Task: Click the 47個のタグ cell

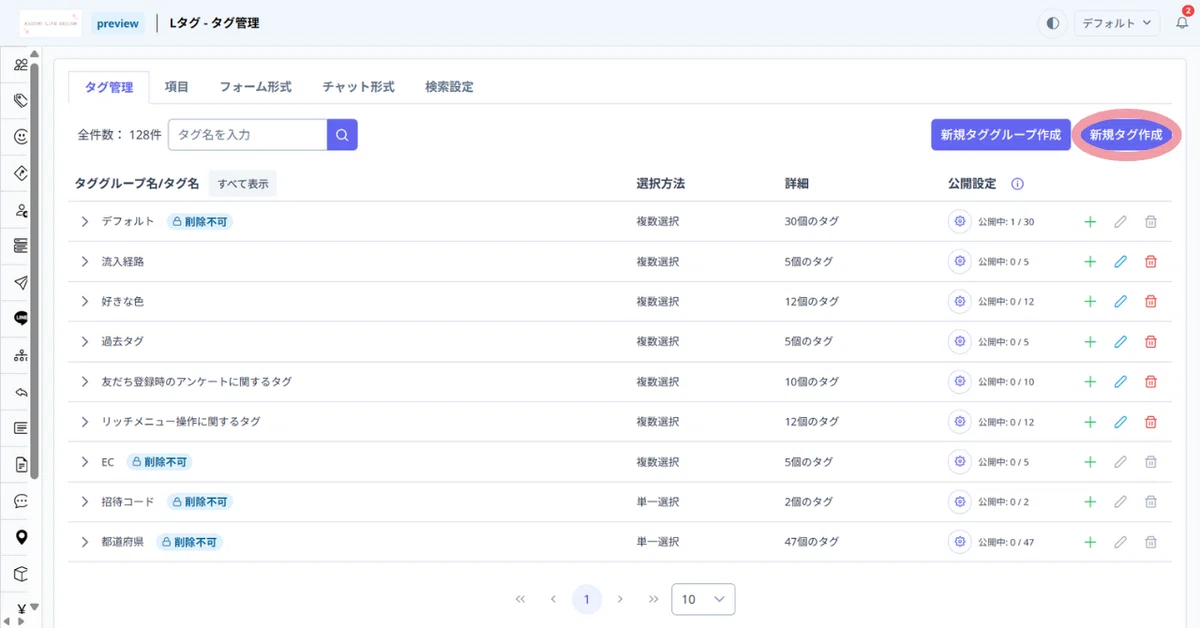Action: click(x=812, y=542)
